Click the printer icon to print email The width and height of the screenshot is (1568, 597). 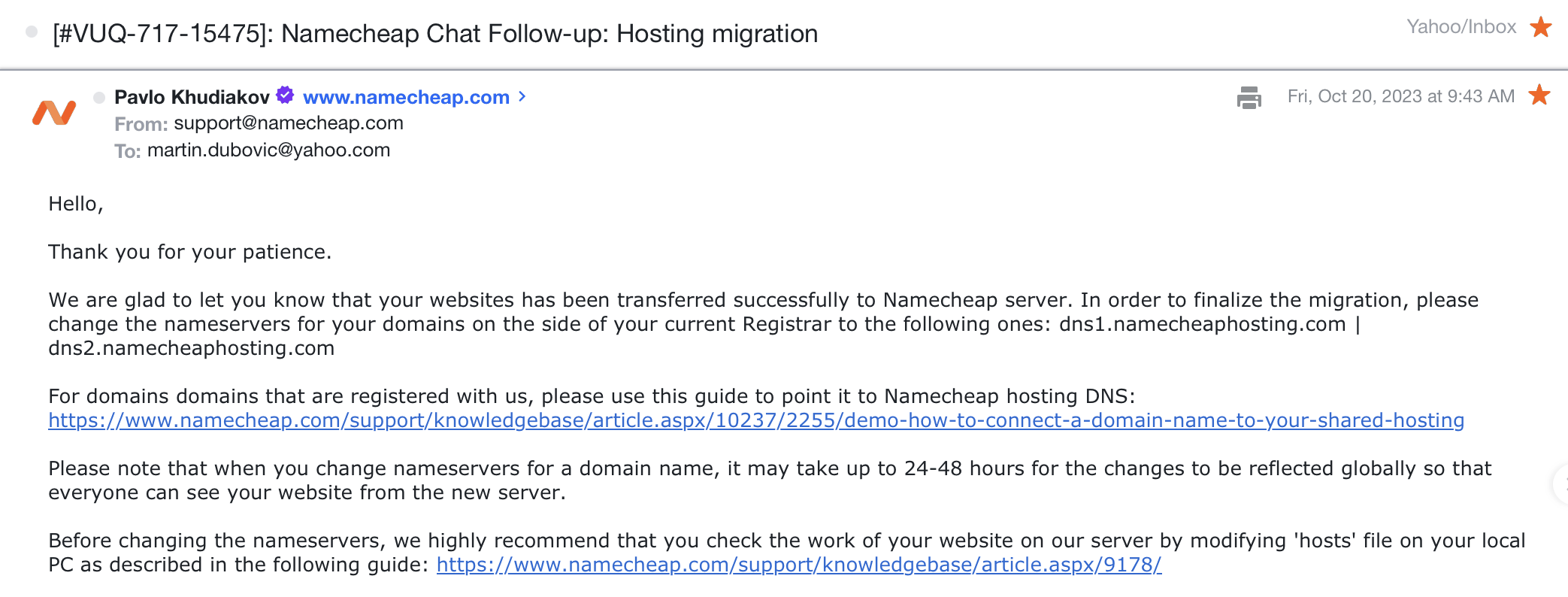click(x=1249, y=97)
